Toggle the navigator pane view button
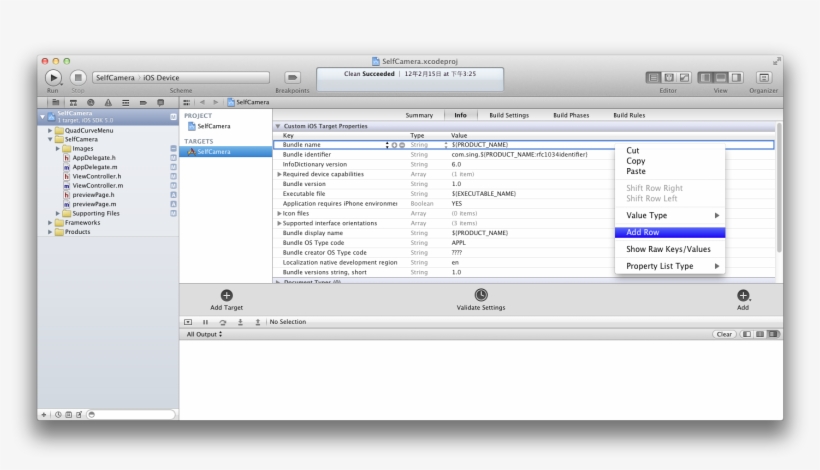Viewport: 820px width, 470px height. pyautogui.click(x=705, y=77)
